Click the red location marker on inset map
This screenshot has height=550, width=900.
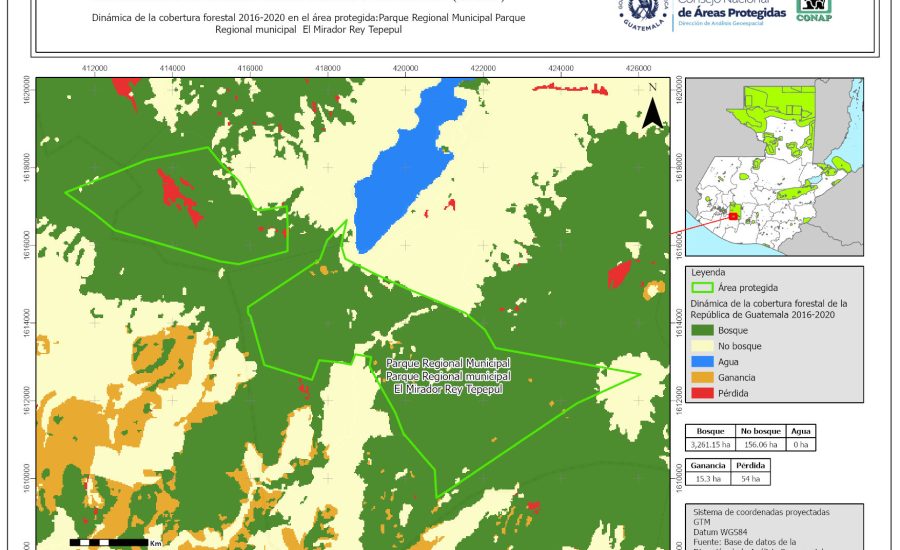pyautogui.click(x=732, y=215)
